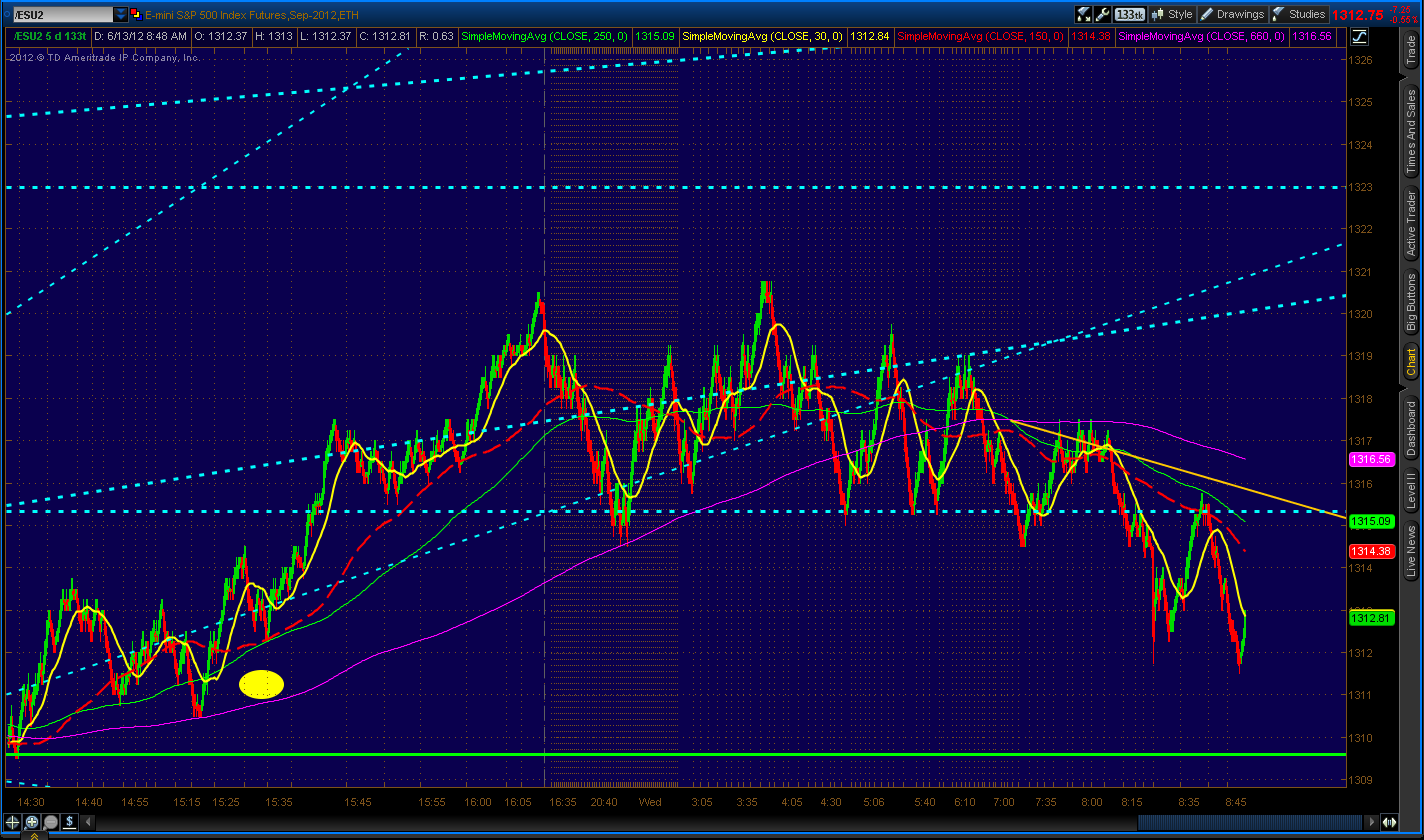Click the /ESU2 5 d 133t header label
Image resolution: width=1424 pixels, height=840 pixels.
(49, 36)
